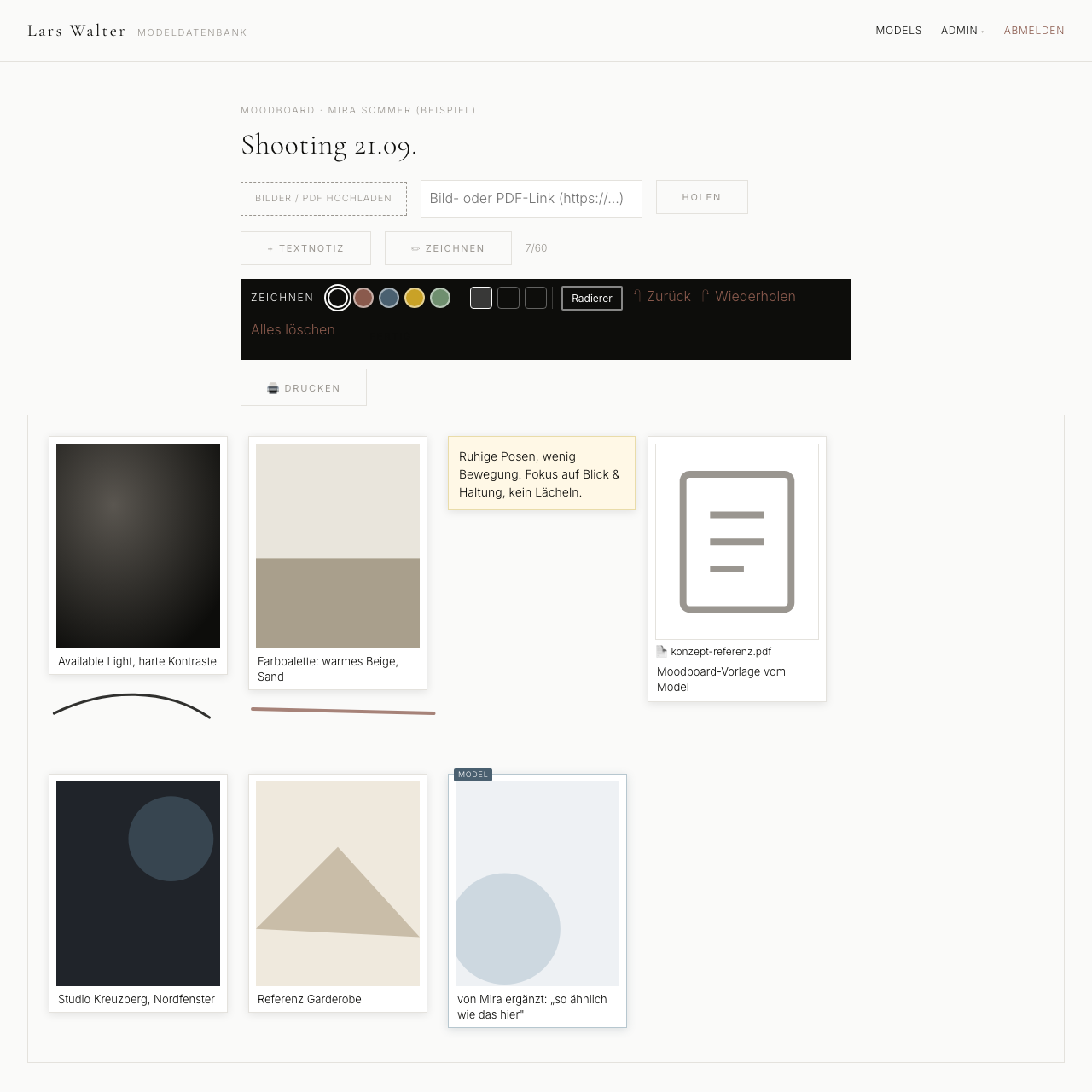Choose the last stroke width box
The width and height of the screenshot is (1092, 1092).
click(536, 298)
